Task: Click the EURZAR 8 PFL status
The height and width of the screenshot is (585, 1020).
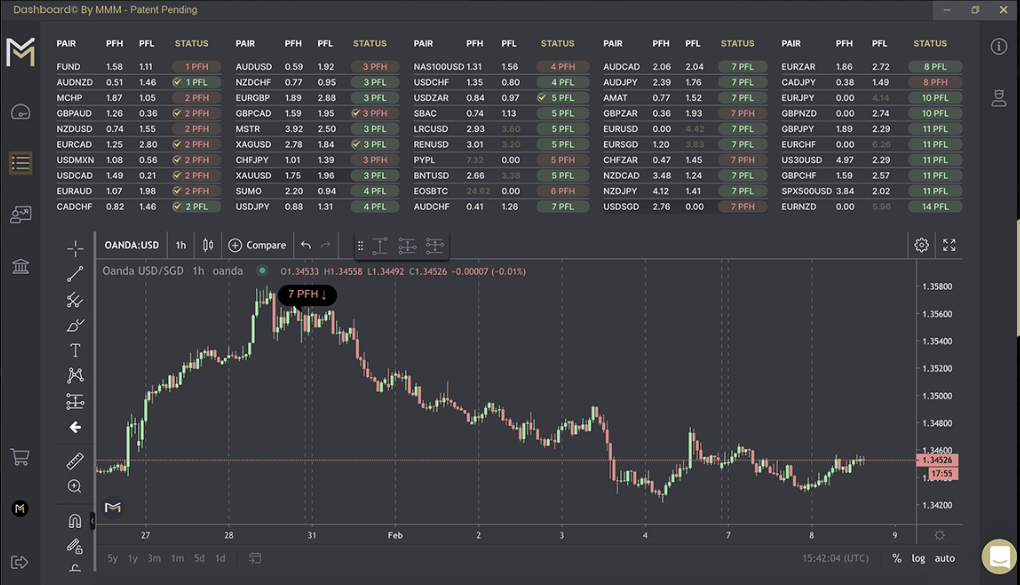Action: point(935,67)
